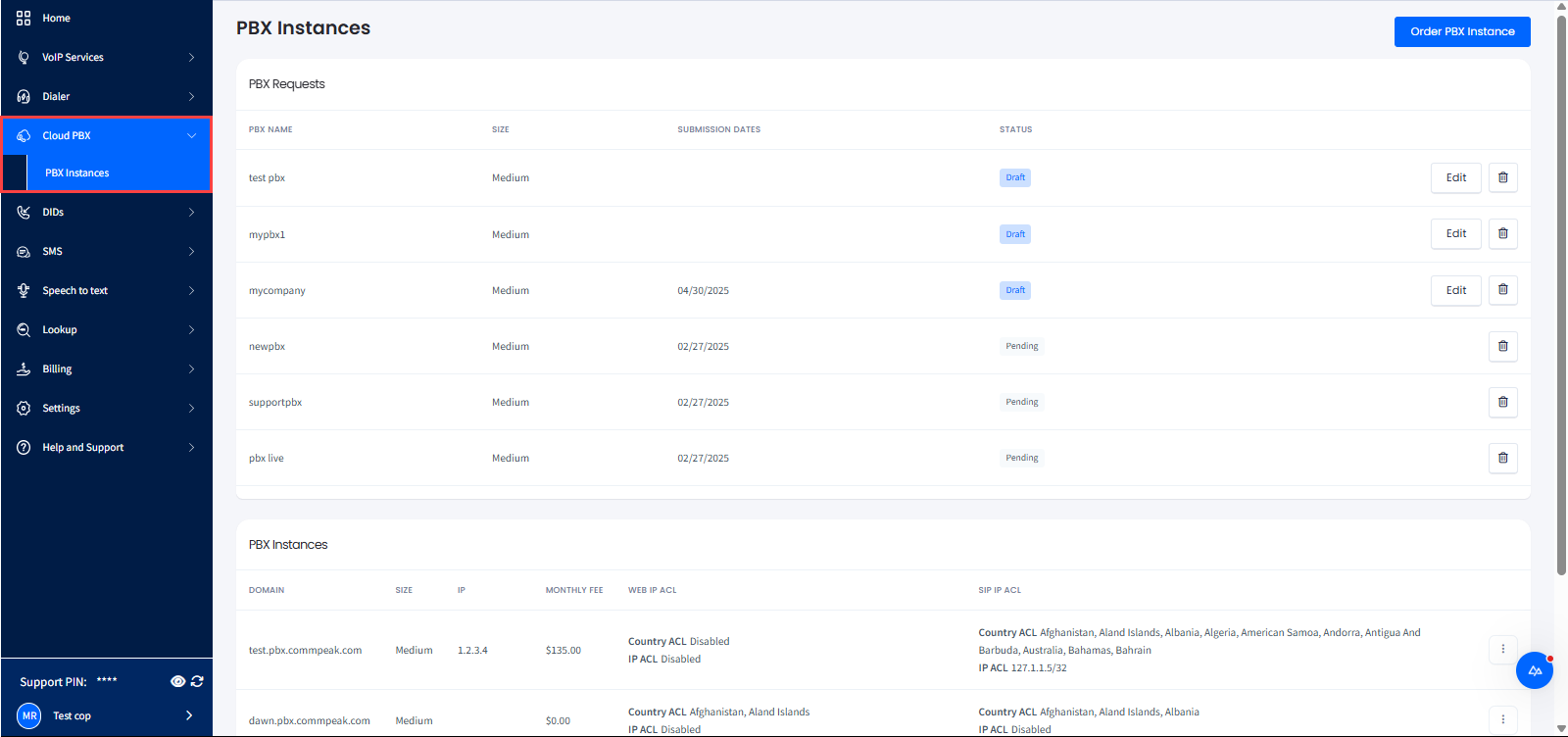Image resolution: width=1568 pixels, height=737 pixels.
Task: Click the page vertical scrollbar
Action: (x=1561, y=294)
